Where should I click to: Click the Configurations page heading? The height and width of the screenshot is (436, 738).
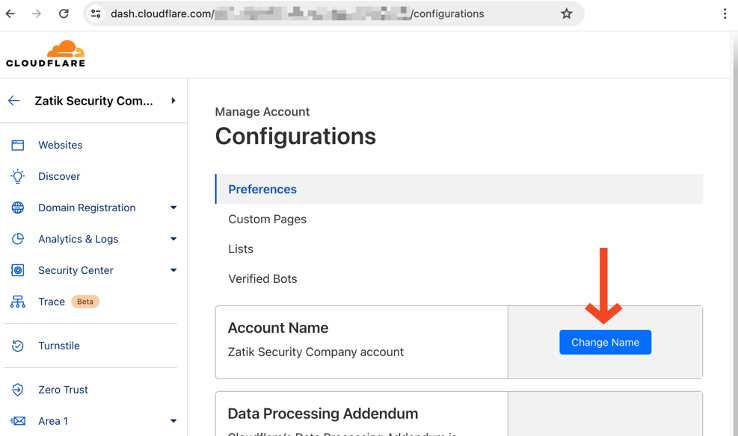[296, 137]
